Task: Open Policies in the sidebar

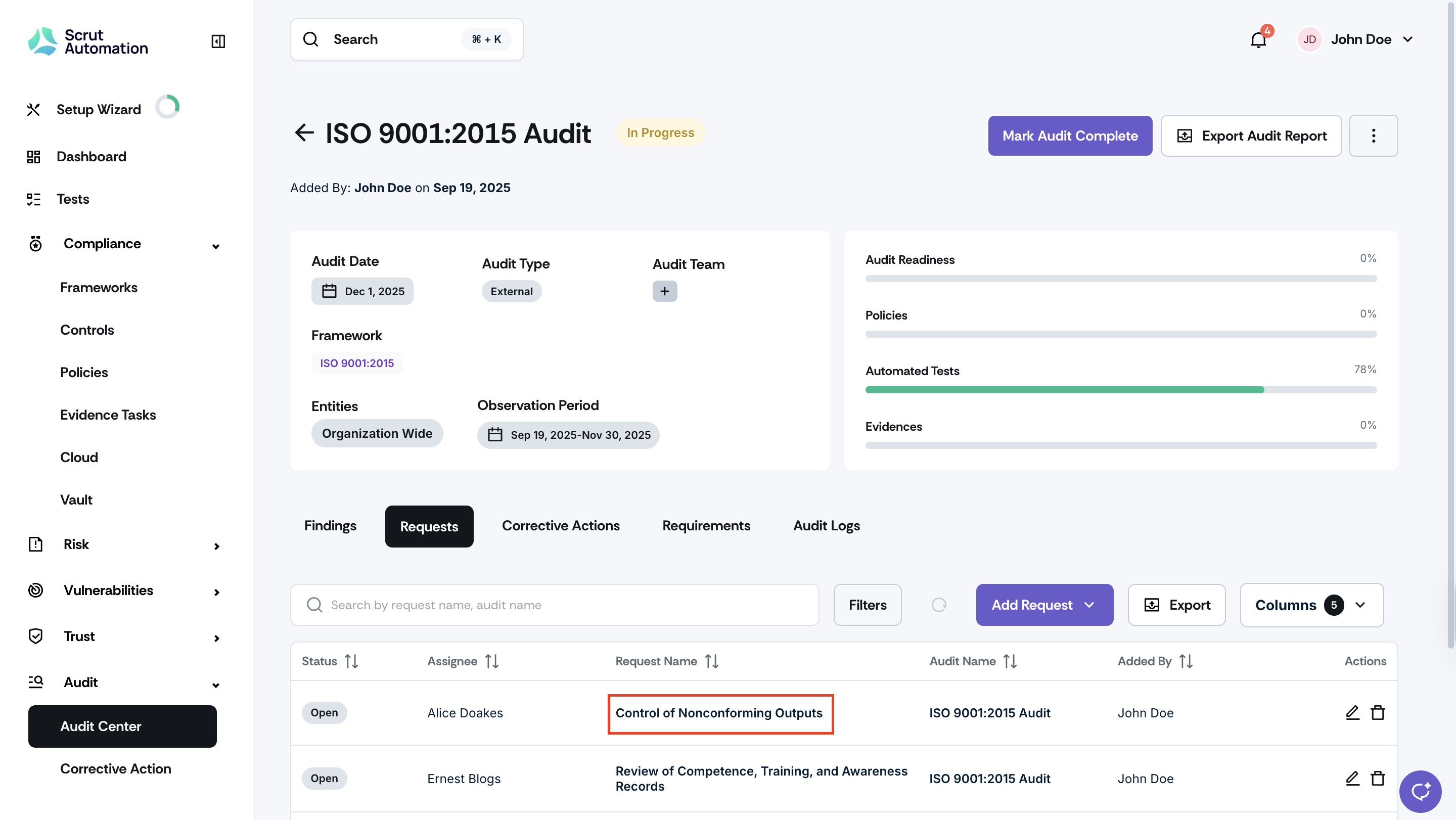Action: [84, 373]
